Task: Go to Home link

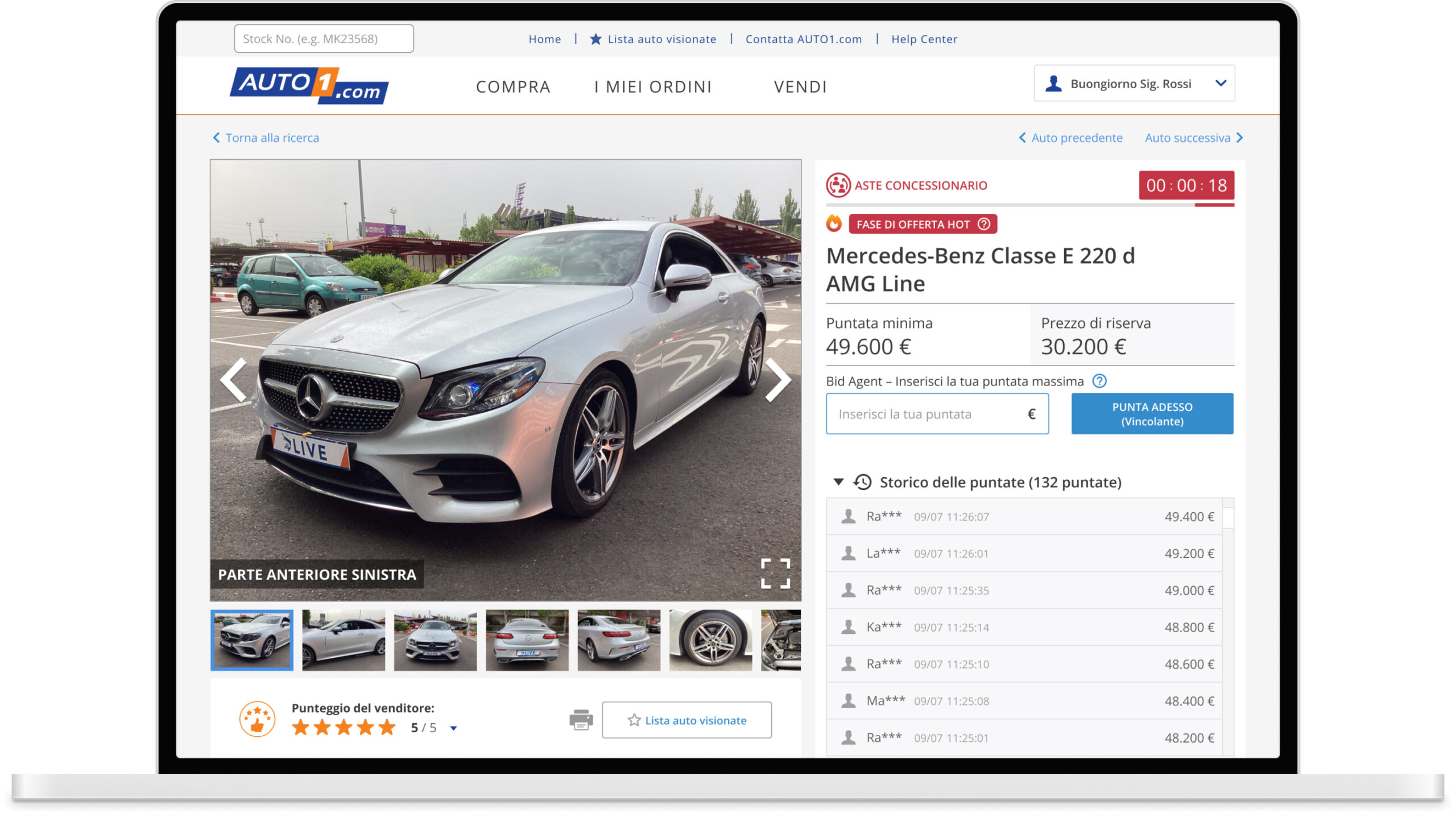Action: pos(544,39)
